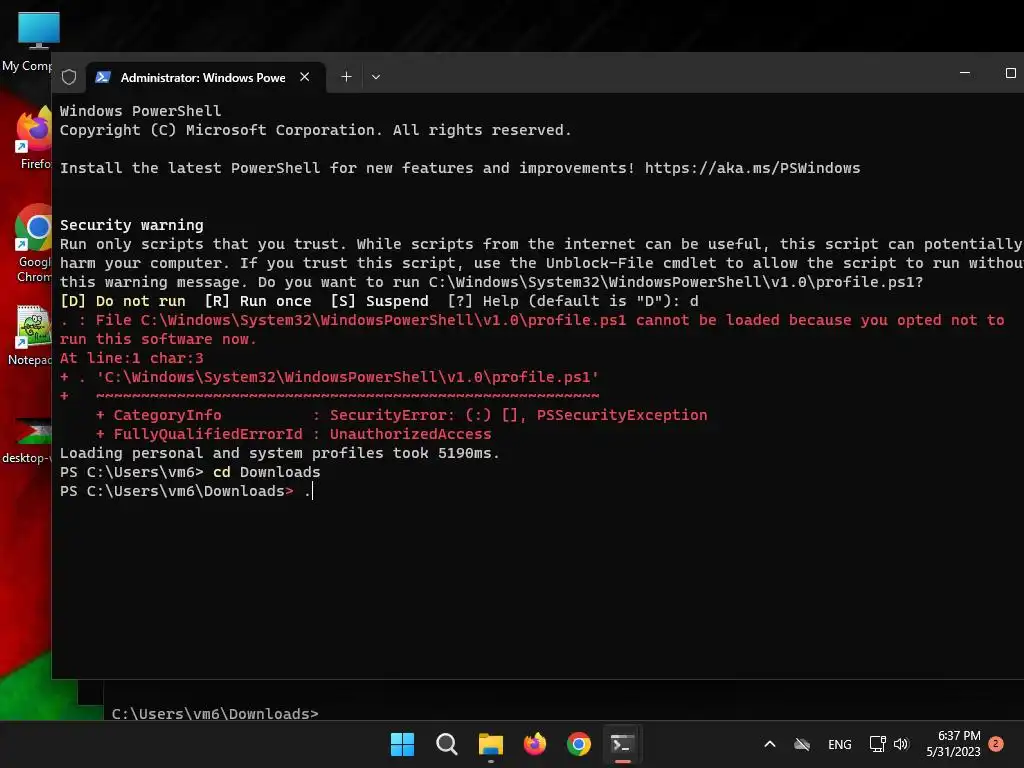
Task: Open File Explorer from the taskbar
Action: click(x=490, y=744)
